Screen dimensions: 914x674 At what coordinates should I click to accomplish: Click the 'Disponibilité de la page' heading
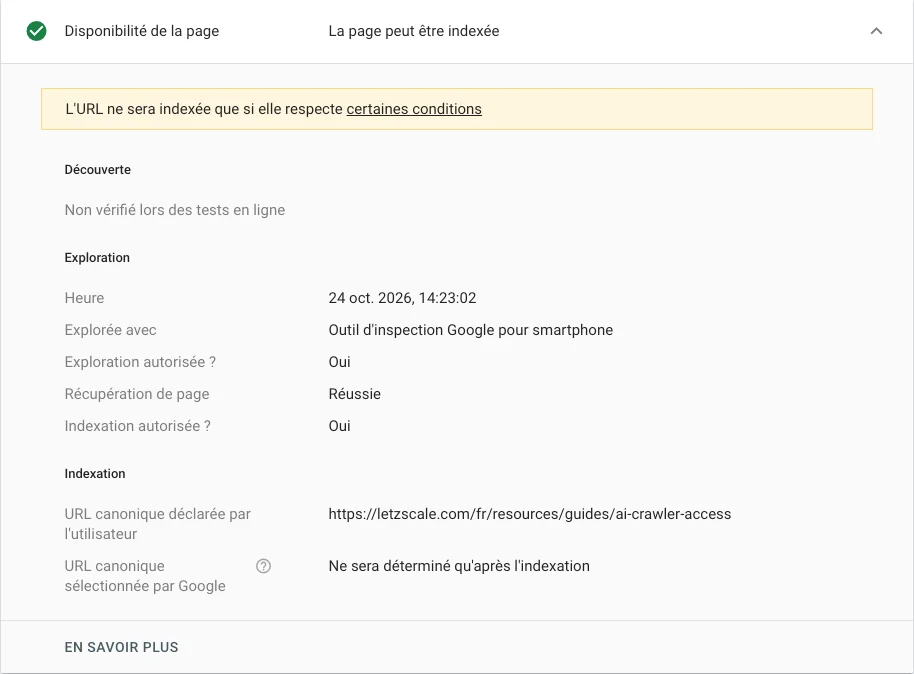[142, 31]
